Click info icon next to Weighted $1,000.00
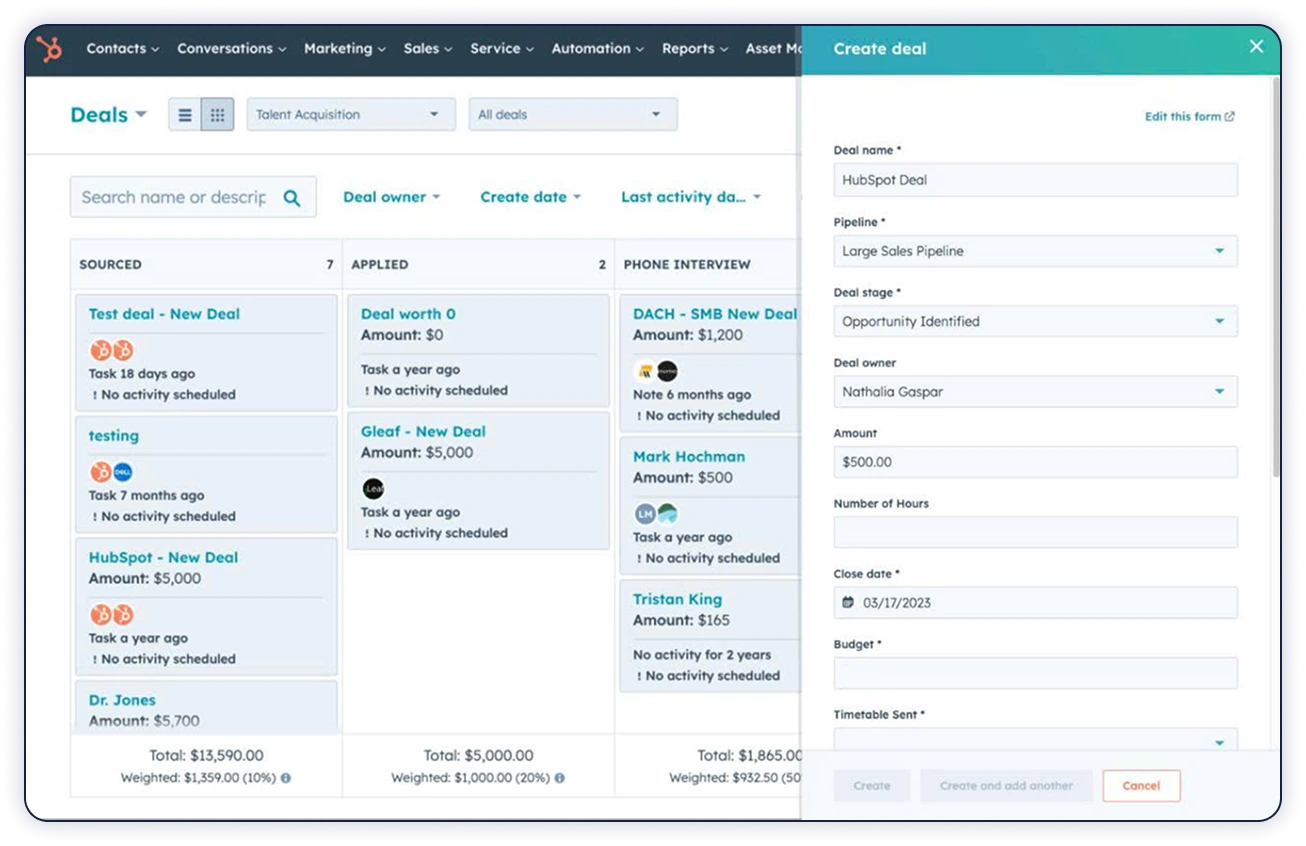 pyautogui.click(x=559, y=777)
